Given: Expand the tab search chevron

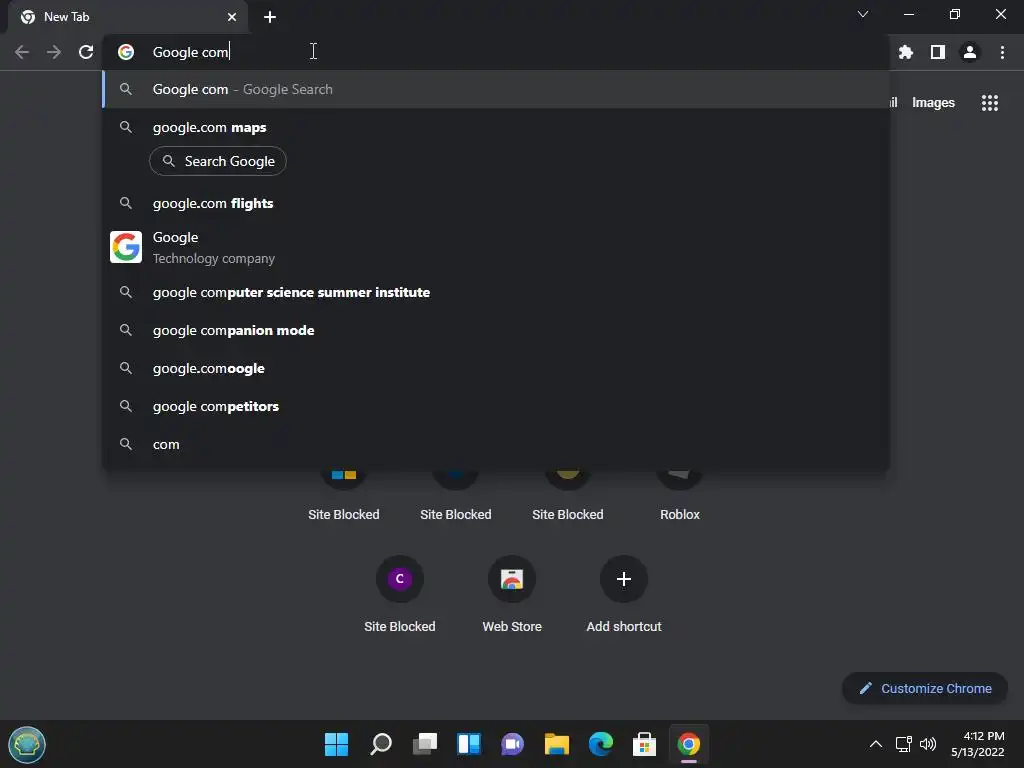Looking at the screenshot, I should tap(863, 14).
